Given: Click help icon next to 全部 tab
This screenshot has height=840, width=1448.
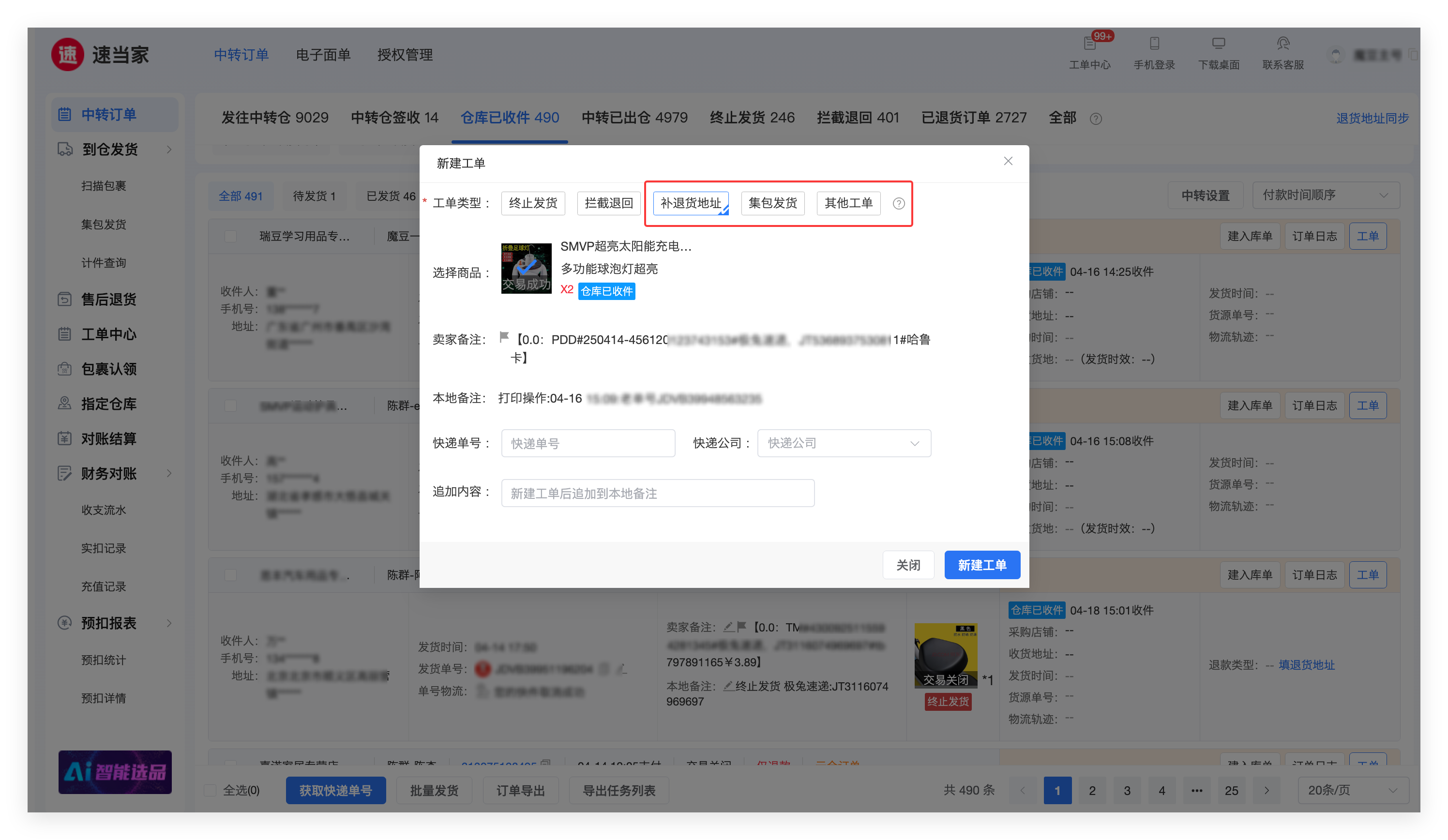Looking at the screenshot, I should (1096, 119).
